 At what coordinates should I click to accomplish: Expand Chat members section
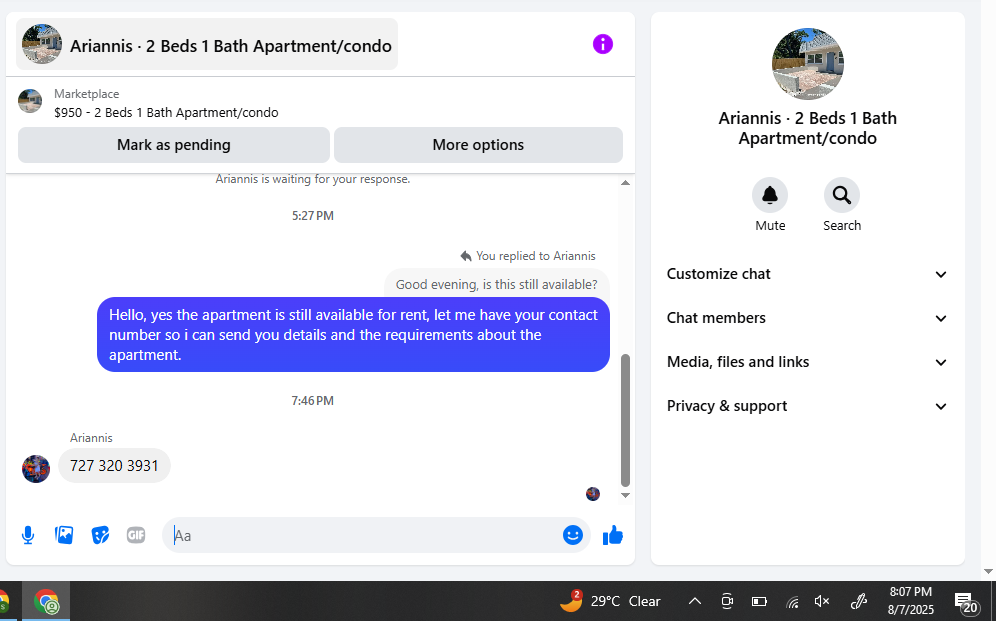(807, 318)
